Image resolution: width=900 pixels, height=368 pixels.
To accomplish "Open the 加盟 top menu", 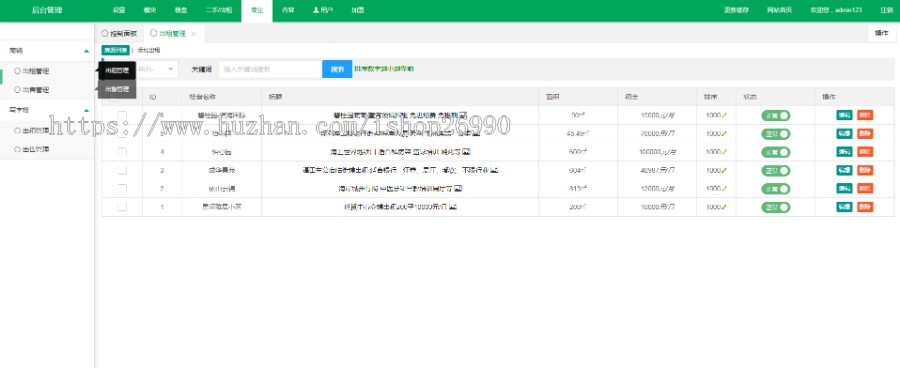I will [357, 10].
